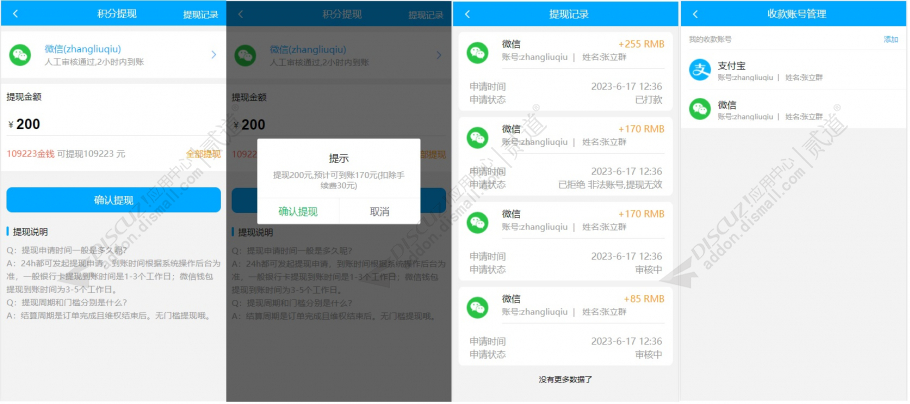Open 提现记录 link on first screen
The height and width of the screenshot is (404, 910).
coord(201,15)
